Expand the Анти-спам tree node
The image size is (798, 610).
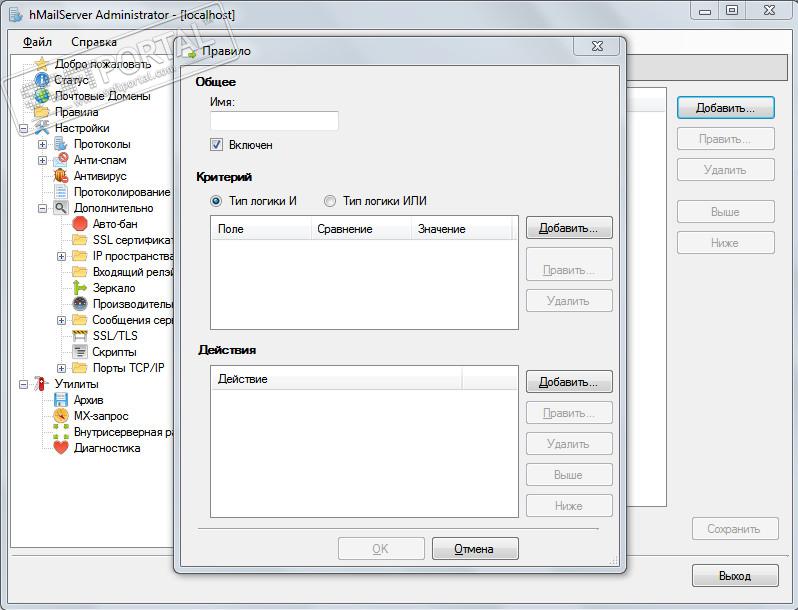point(42,160)
